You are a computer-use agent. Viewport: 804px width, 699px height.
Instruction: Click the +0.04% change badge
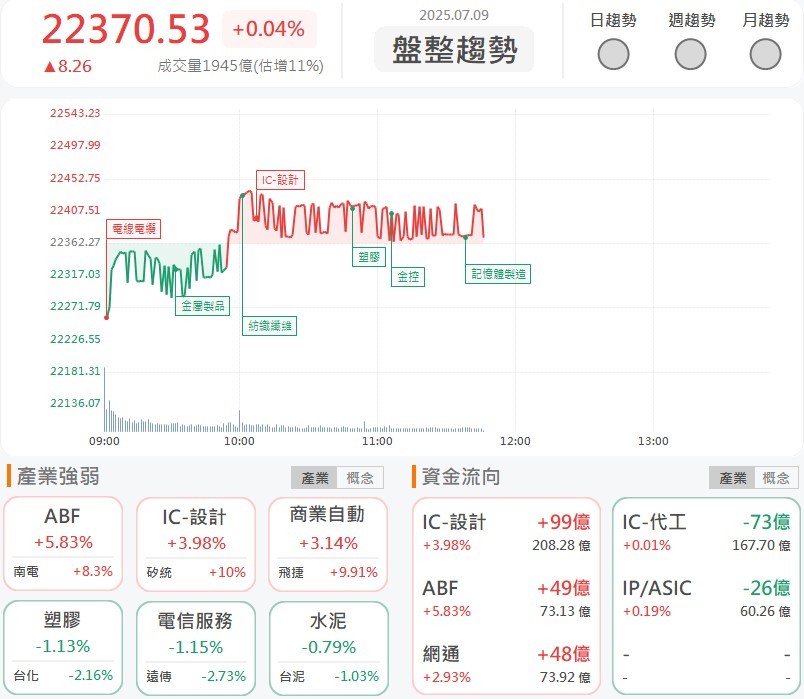[269, 29]
